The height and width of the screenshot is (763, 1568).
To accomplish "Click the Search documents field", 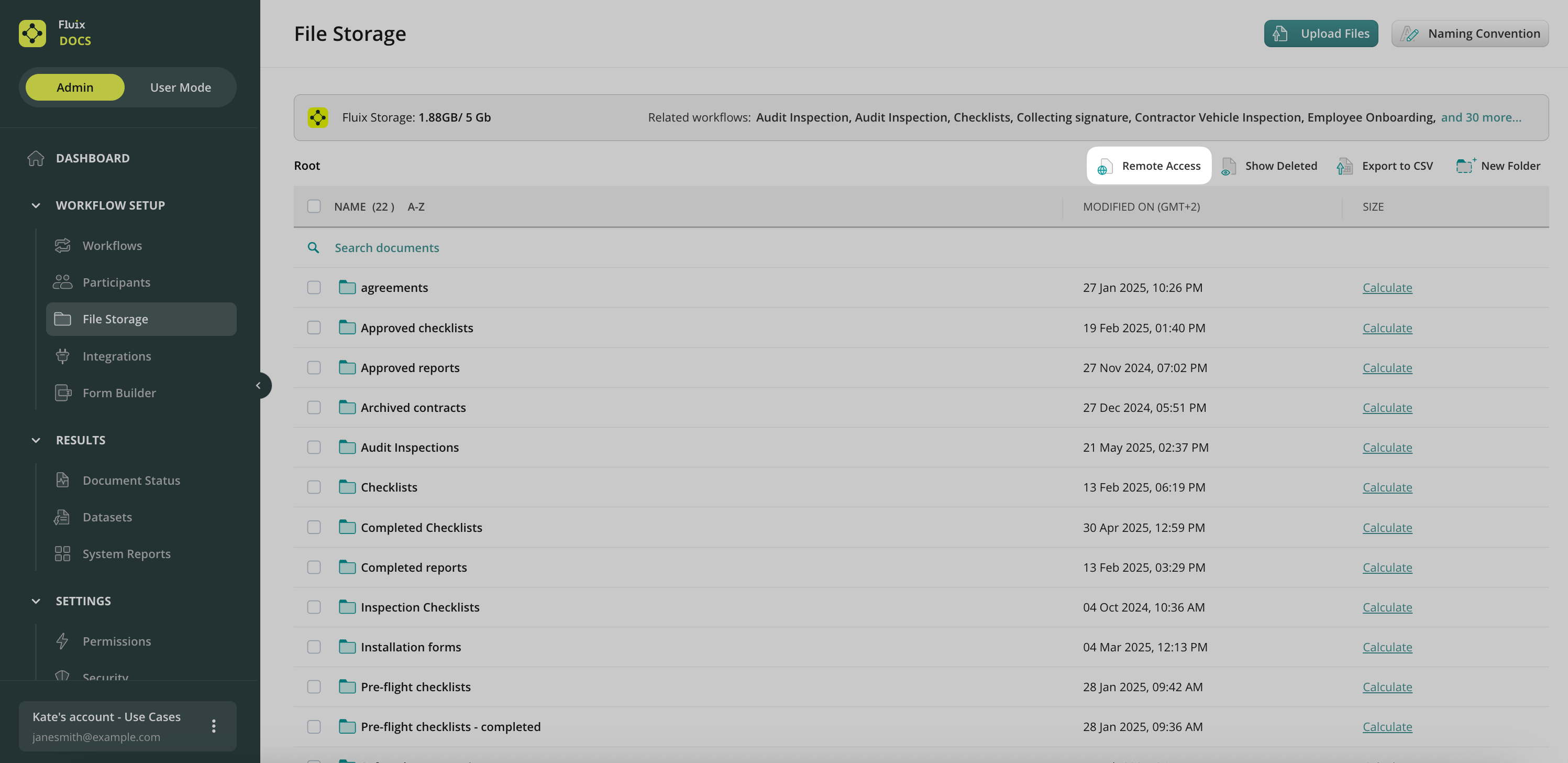I will 387,248.
